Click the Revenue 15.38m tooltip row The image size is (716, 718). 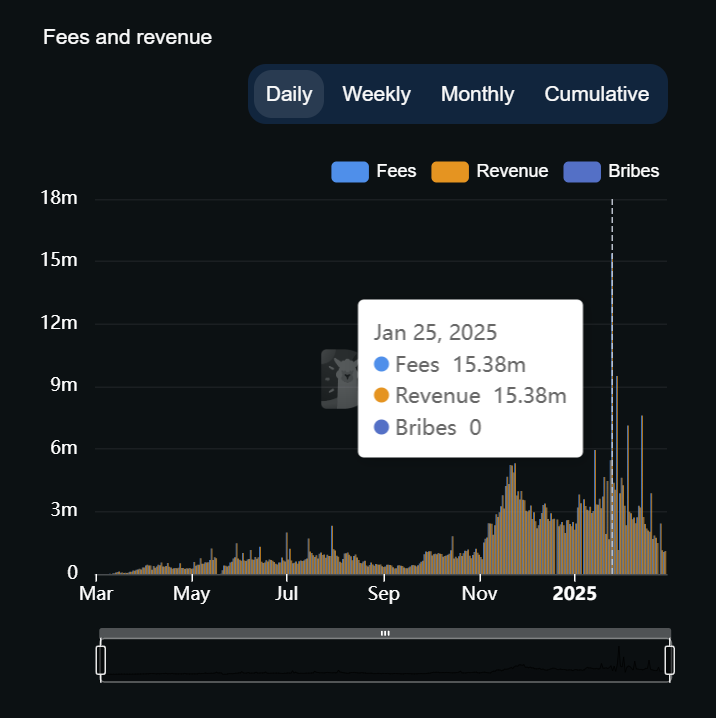click(x=470, y=396)
